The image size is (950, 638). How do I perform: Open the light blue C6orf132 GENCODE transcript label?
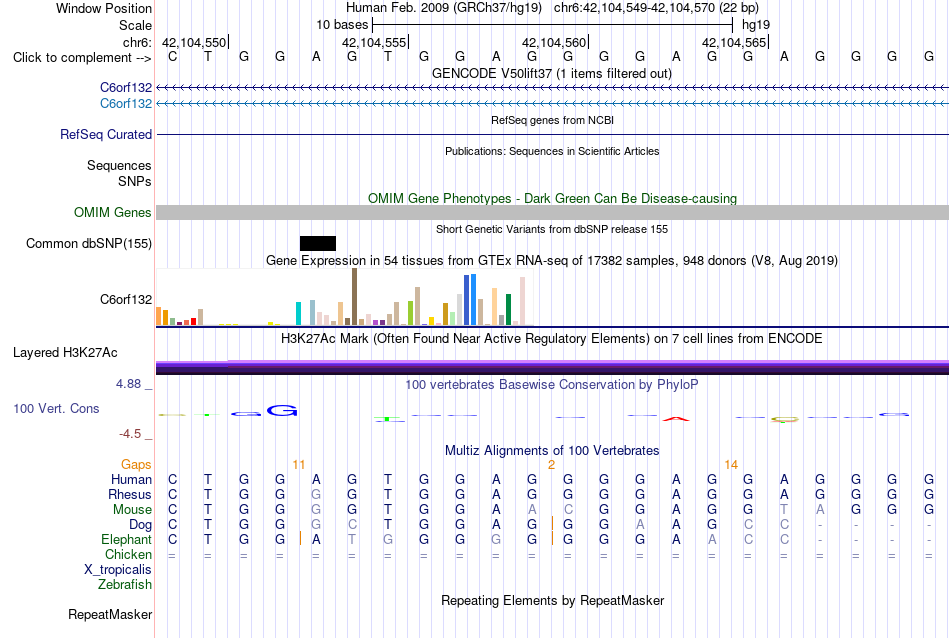pos(126,104)
